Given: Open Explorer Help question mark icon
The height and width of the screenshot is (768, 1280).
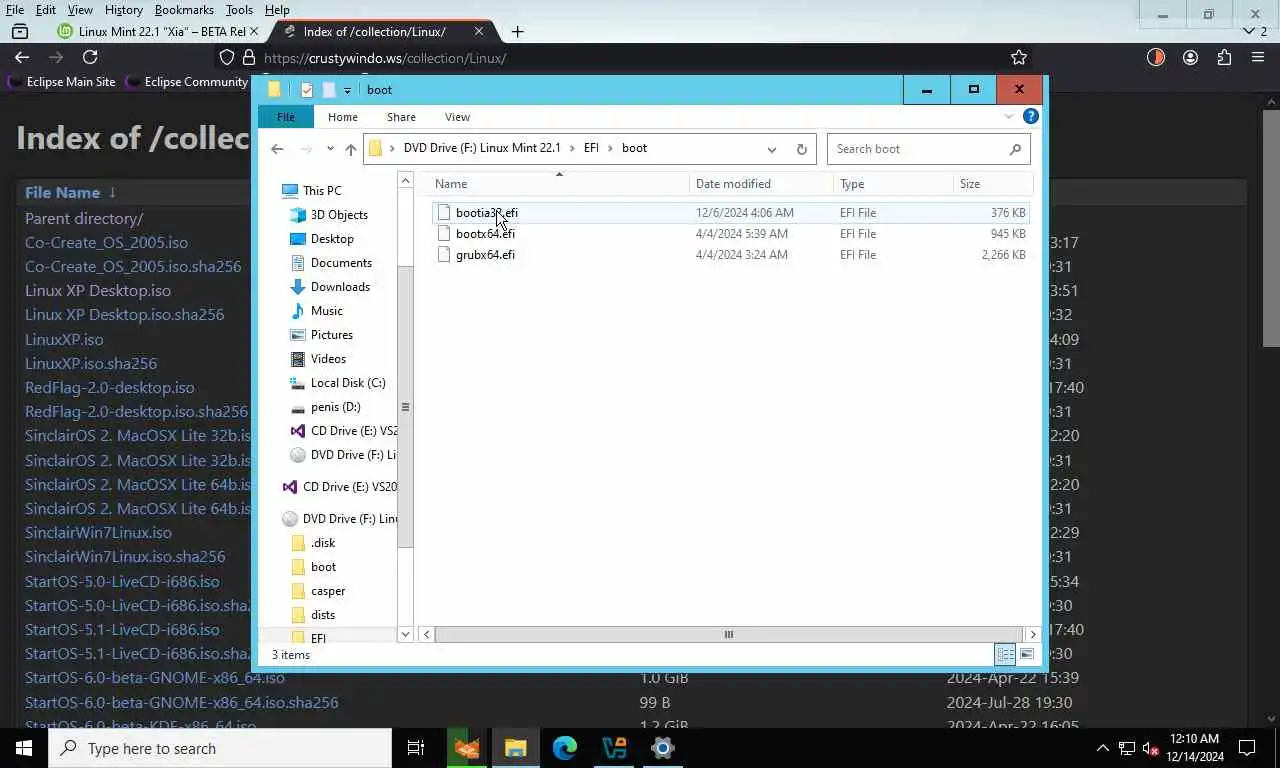Looking at the screenshot, I should [x=1031, y=116].
